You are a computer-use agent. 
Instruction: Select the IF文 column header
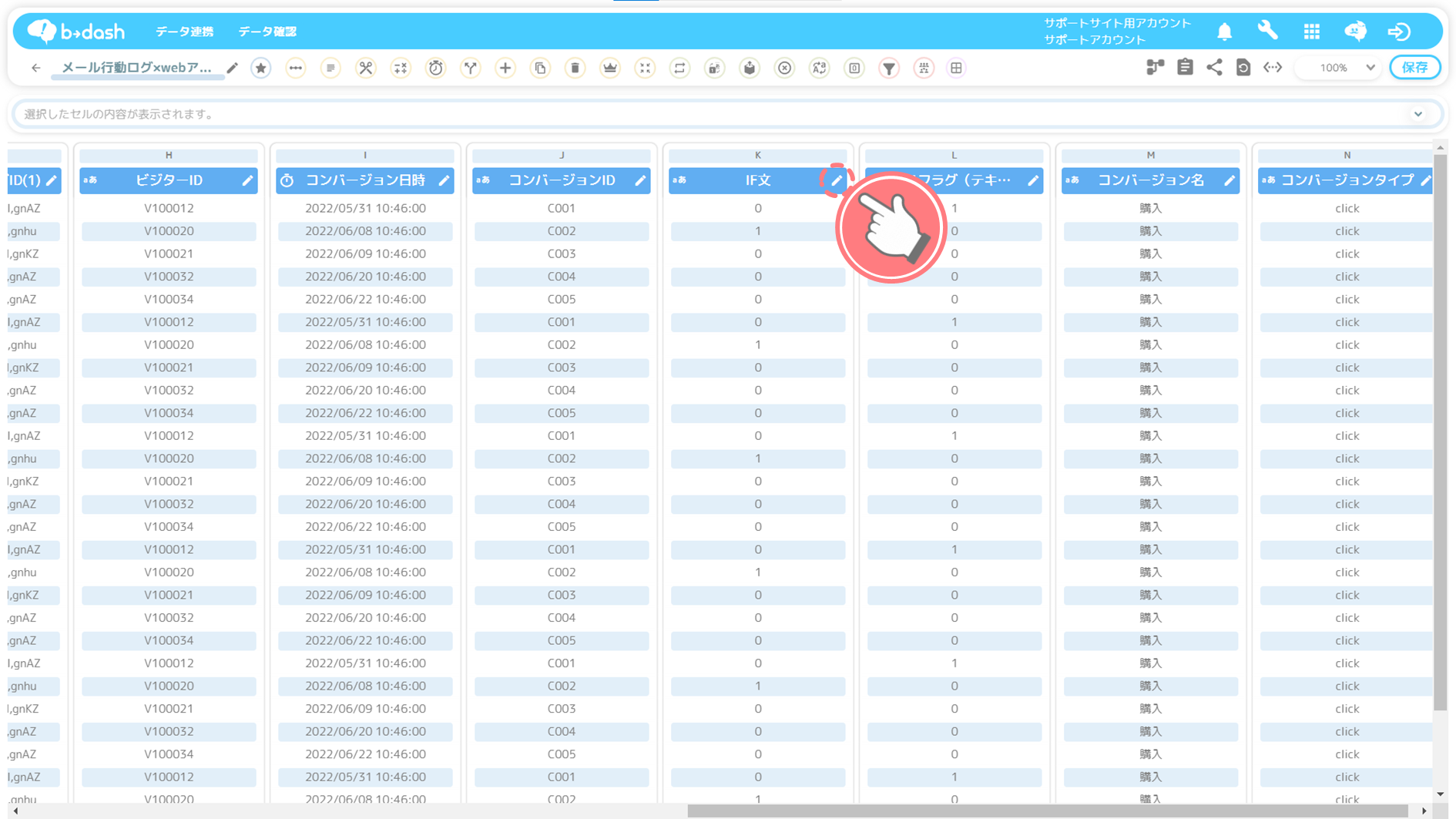click(x=758, y=180)
